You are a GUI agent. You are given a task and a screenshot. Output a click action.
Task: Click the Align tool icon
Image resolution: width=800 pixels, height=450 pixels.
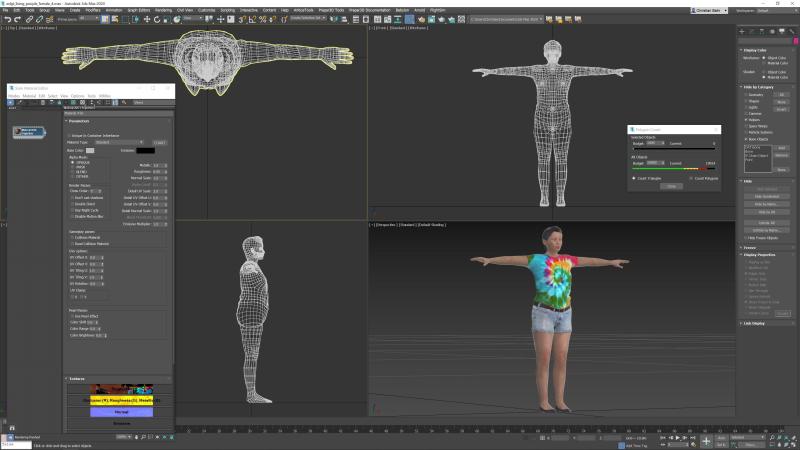[344, 19]
